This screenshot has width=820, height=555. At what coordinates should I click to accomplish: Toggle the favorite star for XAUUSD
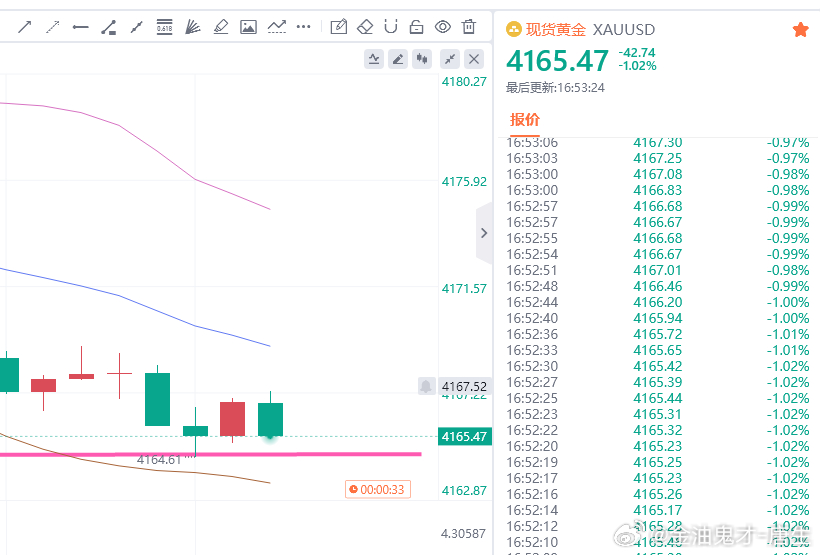coord(801,30)
